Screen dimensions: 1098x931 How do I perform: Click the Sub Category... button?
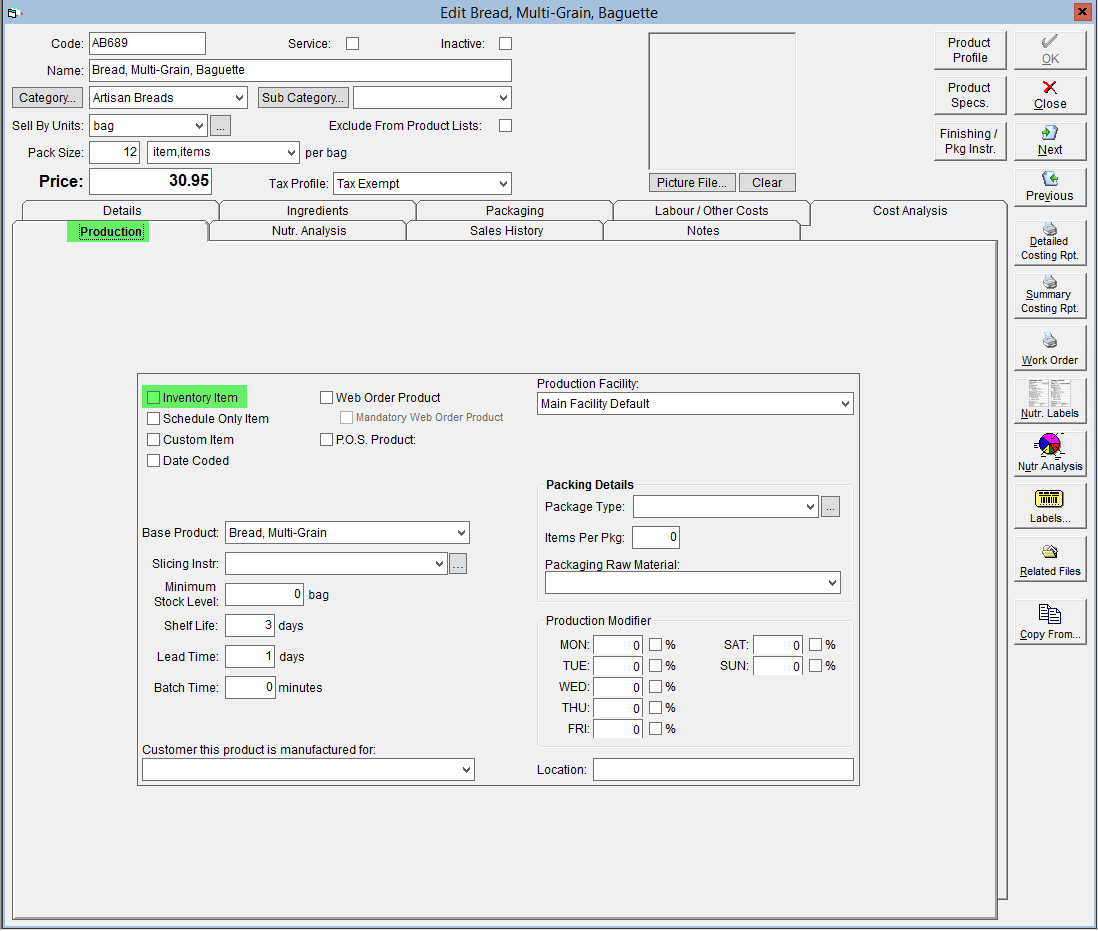tap(303, 98)
